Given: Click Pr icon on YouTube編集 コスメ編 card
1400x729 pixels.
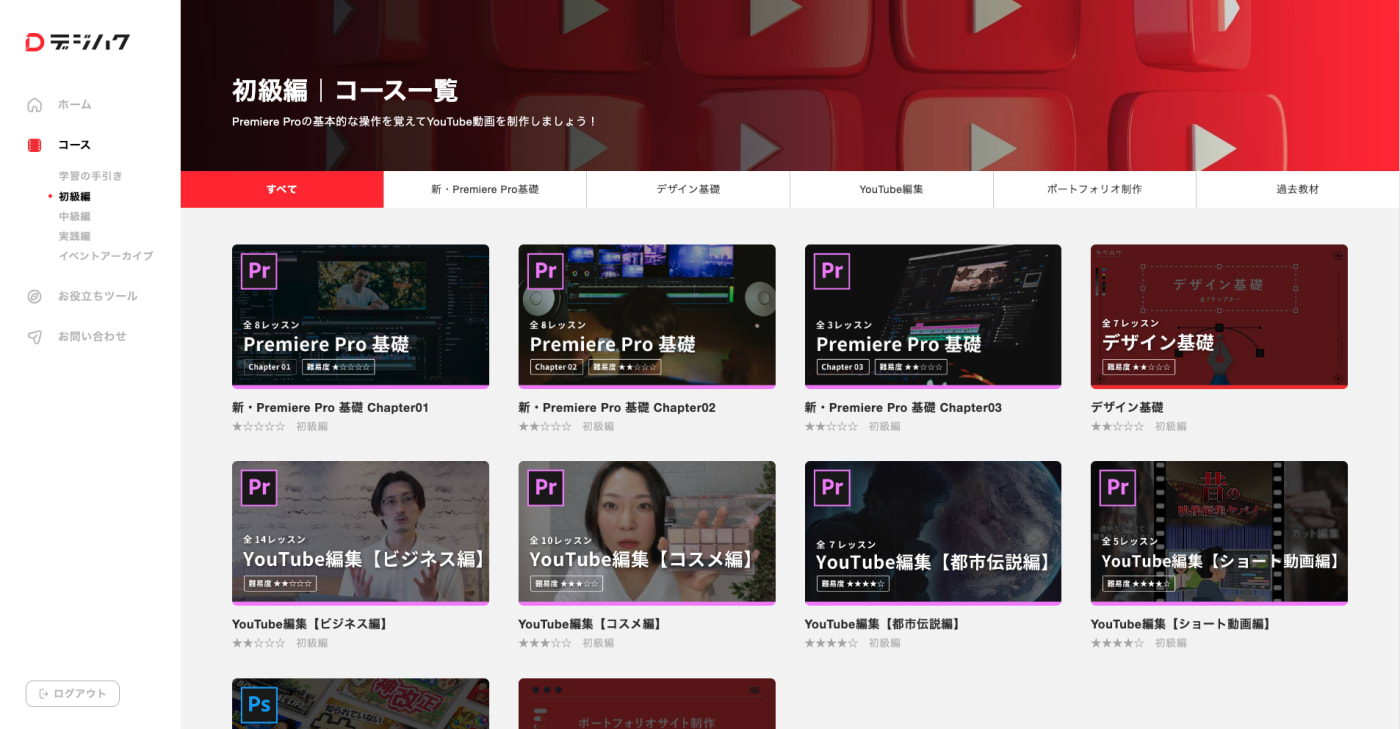Looking at the screenshot, I should [x=545, y=488].
